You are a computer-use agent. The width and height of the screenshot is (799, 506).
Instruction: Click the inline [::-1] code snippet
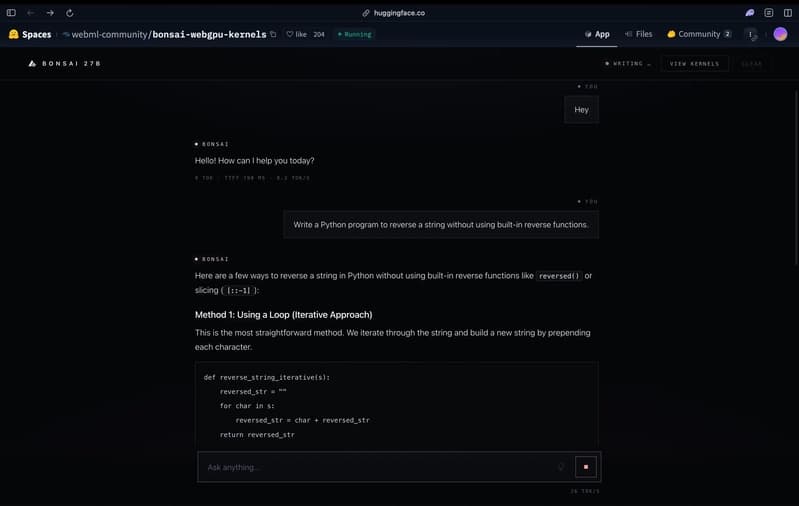click(238, 290)
